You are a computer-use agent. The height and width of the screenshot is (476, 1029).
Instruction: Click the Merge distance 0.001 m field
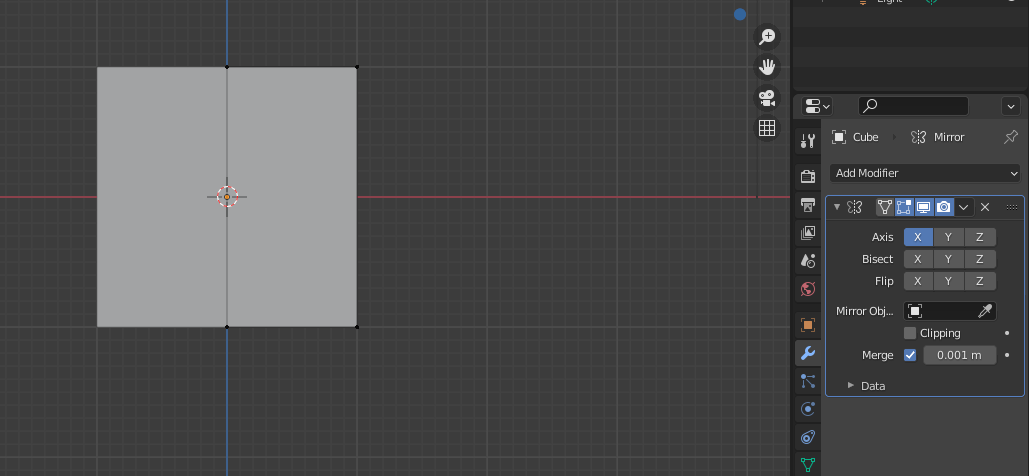(x=959, y=355)
